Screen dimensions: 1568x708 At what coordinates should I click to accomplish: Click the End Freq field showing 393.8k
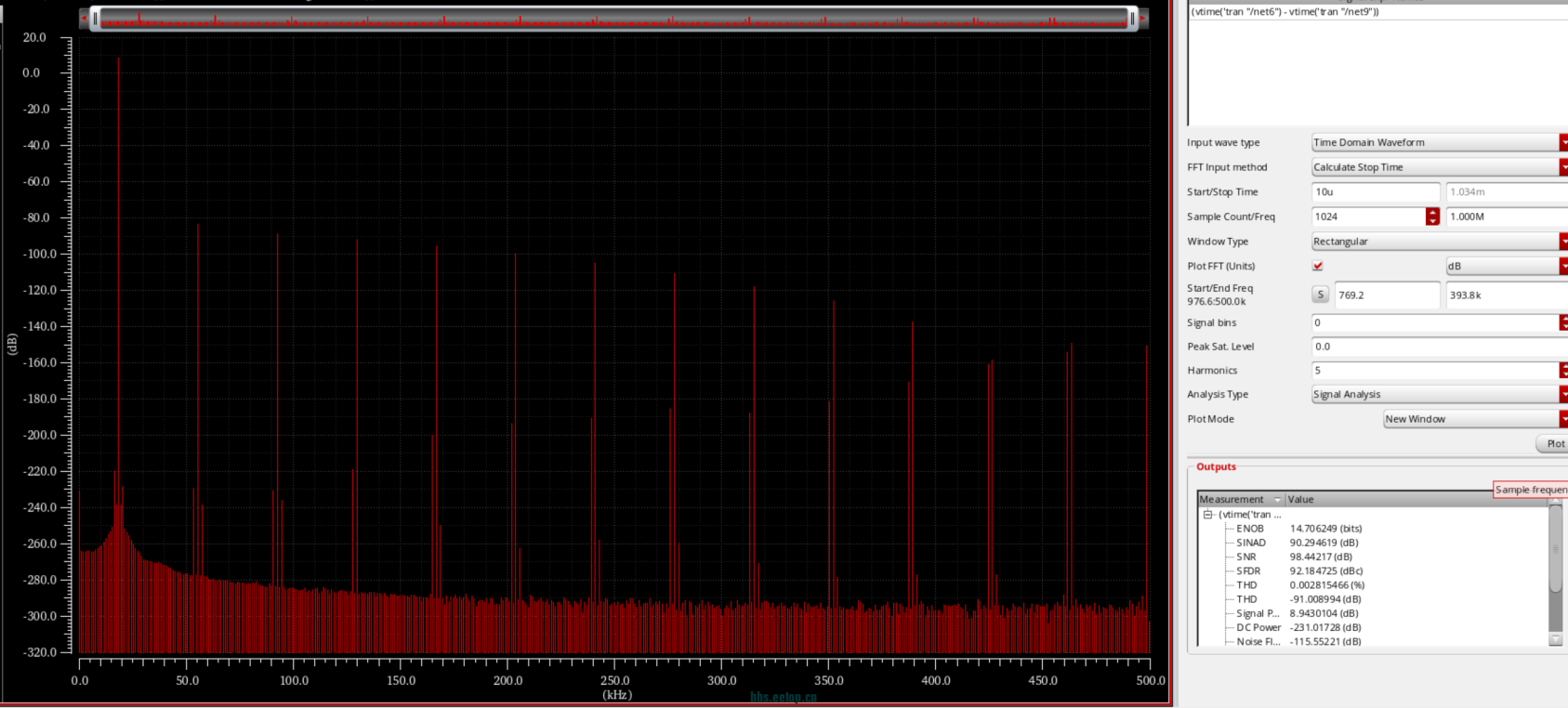1507,295
